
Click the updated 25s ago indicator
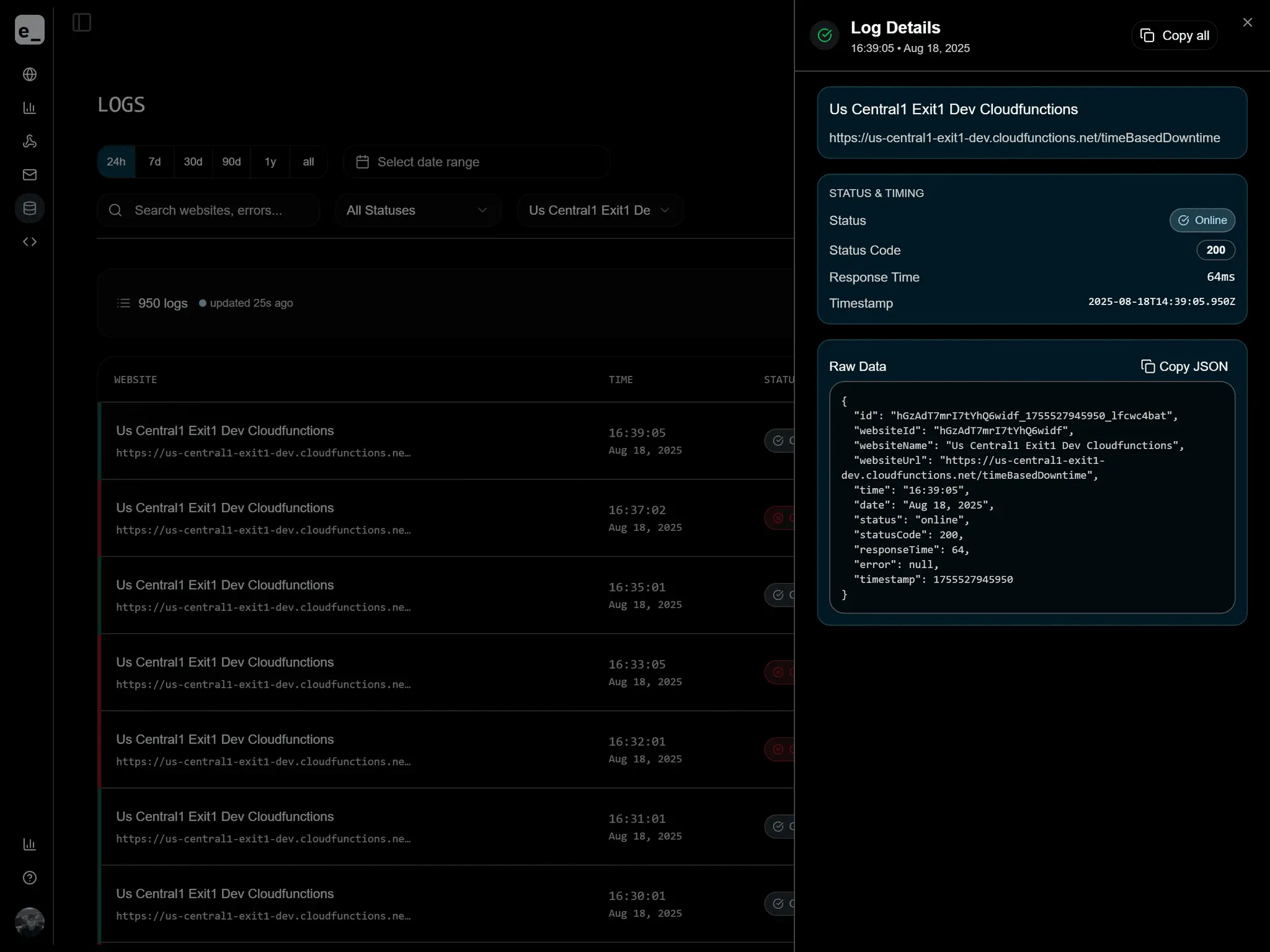pyautogui.click(x=246, y=303)
